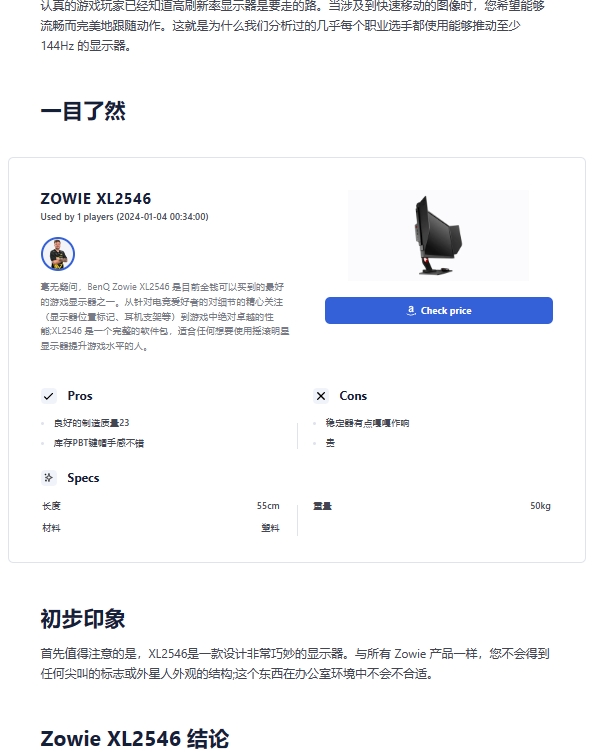Click the 50kg weight spec value

540,506
